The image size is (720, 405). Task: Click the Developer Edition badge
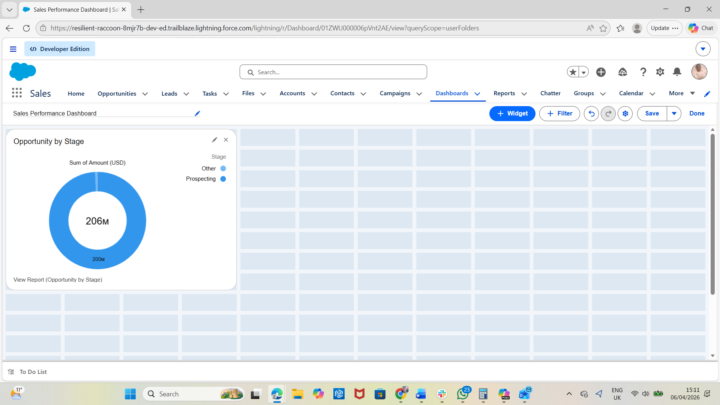point(60,49)
